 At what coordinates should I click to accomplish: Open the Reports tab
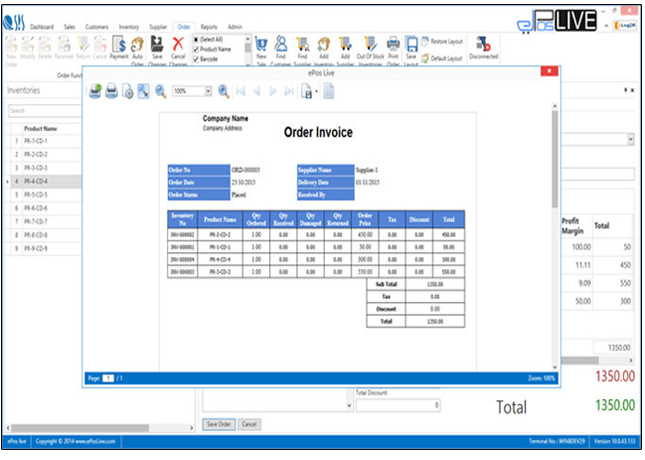point(209,27)
